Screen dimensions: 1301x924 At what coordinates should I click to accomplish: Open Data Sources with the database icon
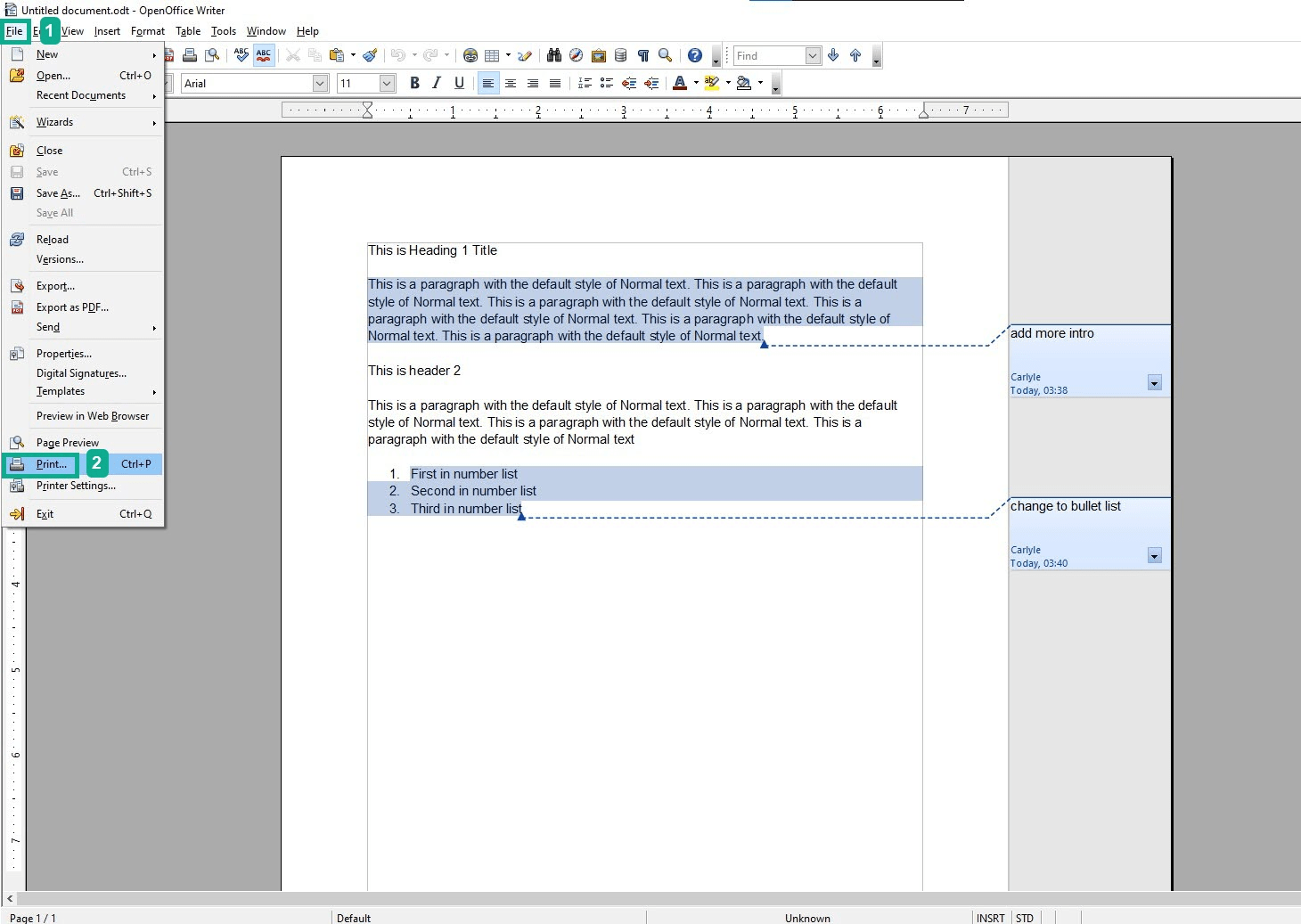[618, 55]
